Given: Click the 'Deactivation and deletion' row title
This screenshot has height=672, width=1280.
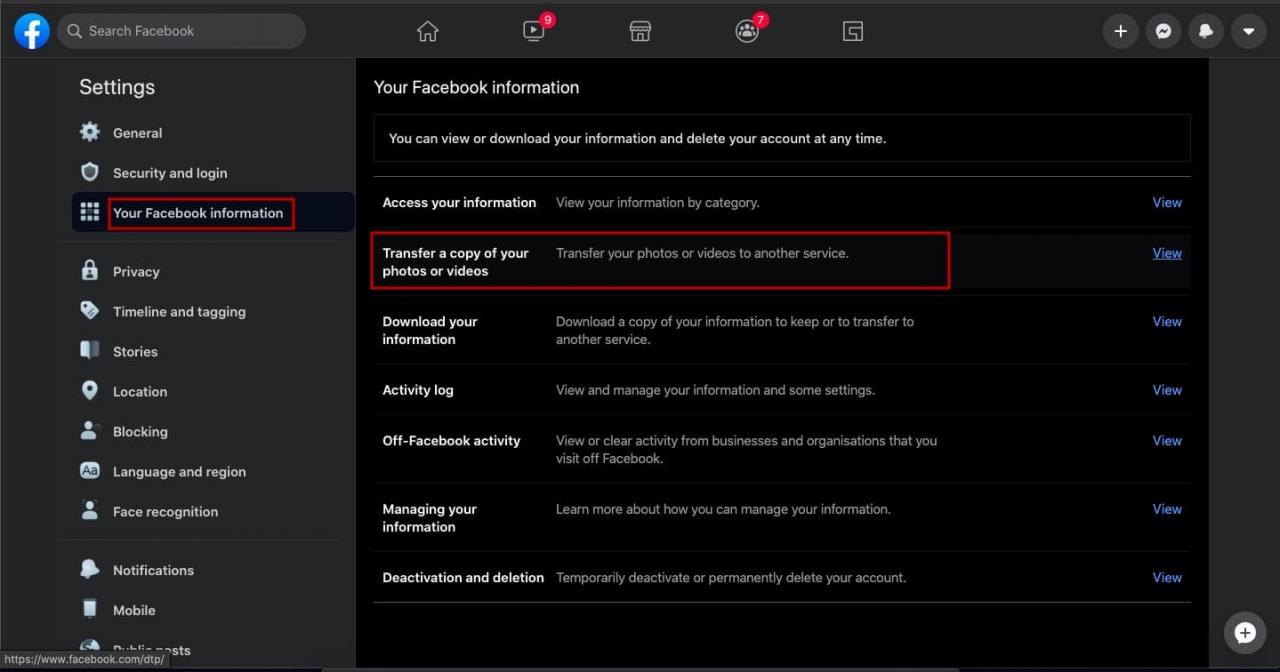Looking at the screenshot, I should (x=463, y=577).
